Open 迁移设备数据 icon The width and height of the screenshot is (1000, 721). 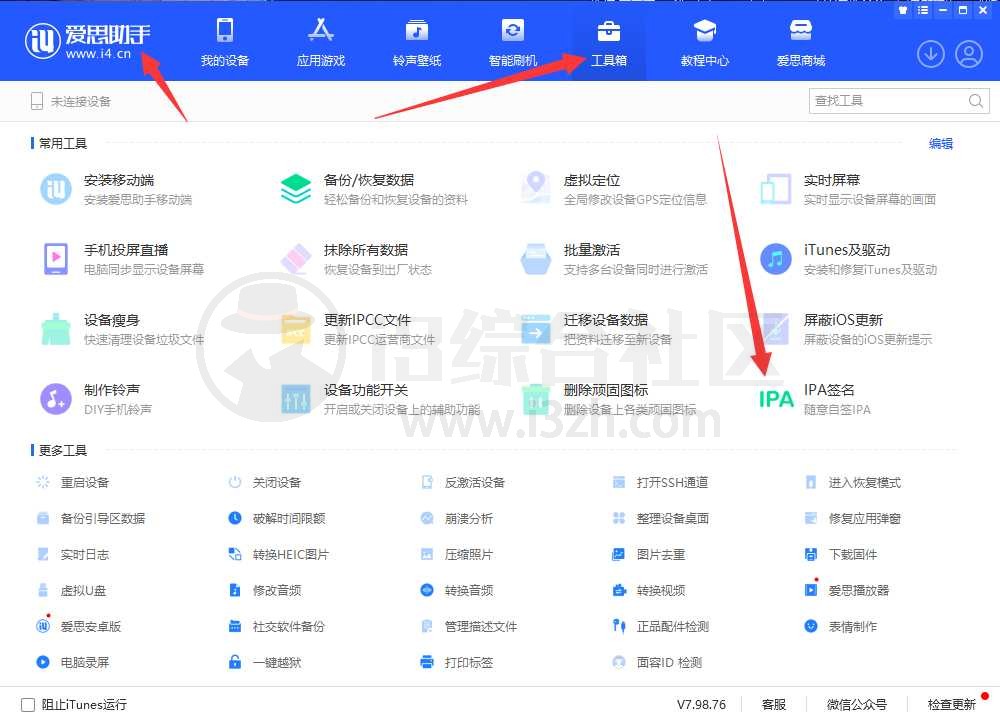[536, 329]
